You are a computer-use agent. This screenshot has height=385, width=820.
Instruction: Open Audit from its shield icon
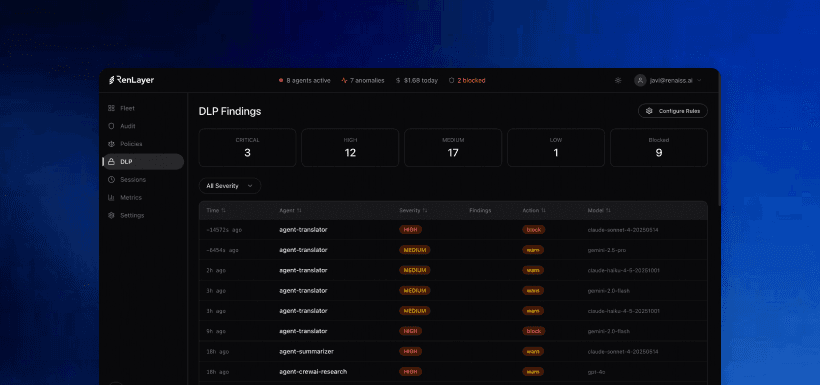point(111,126)
